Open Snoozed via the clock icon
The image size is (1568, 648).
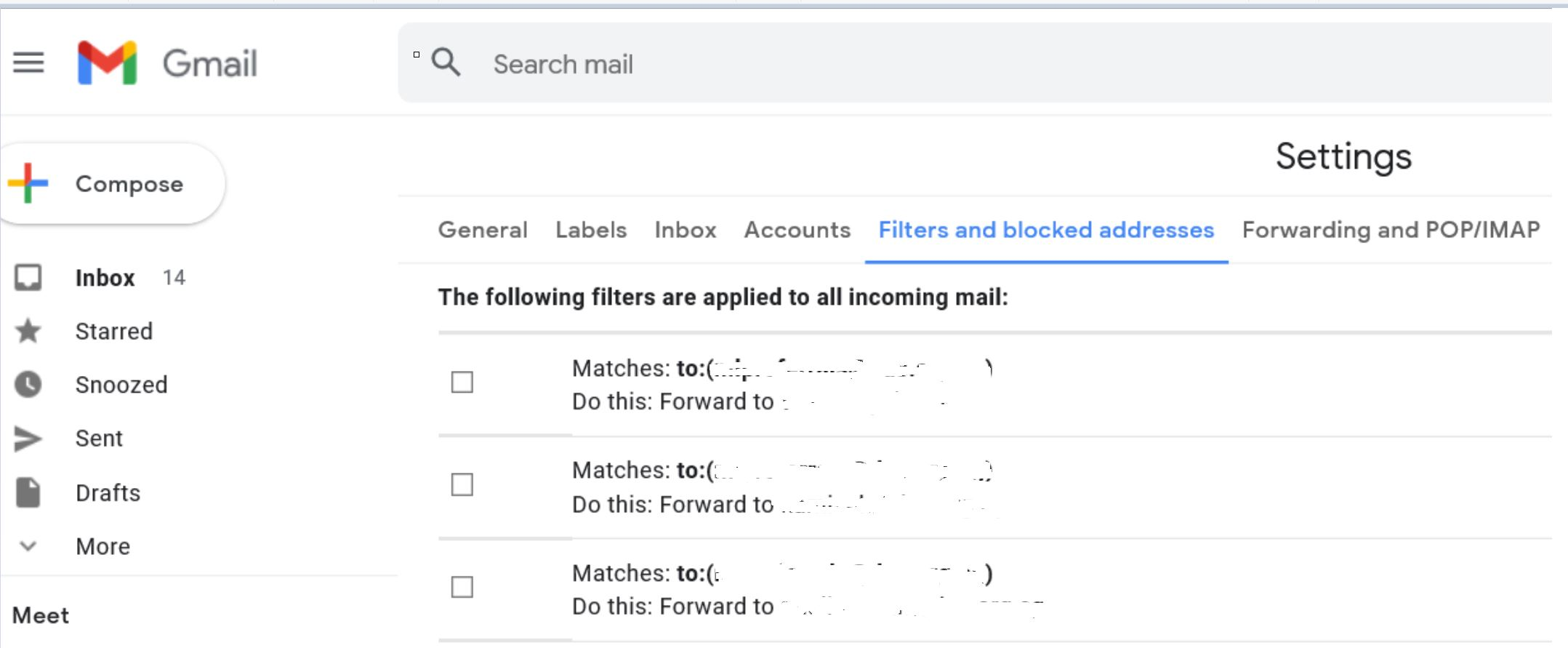(x=29, y=384)
